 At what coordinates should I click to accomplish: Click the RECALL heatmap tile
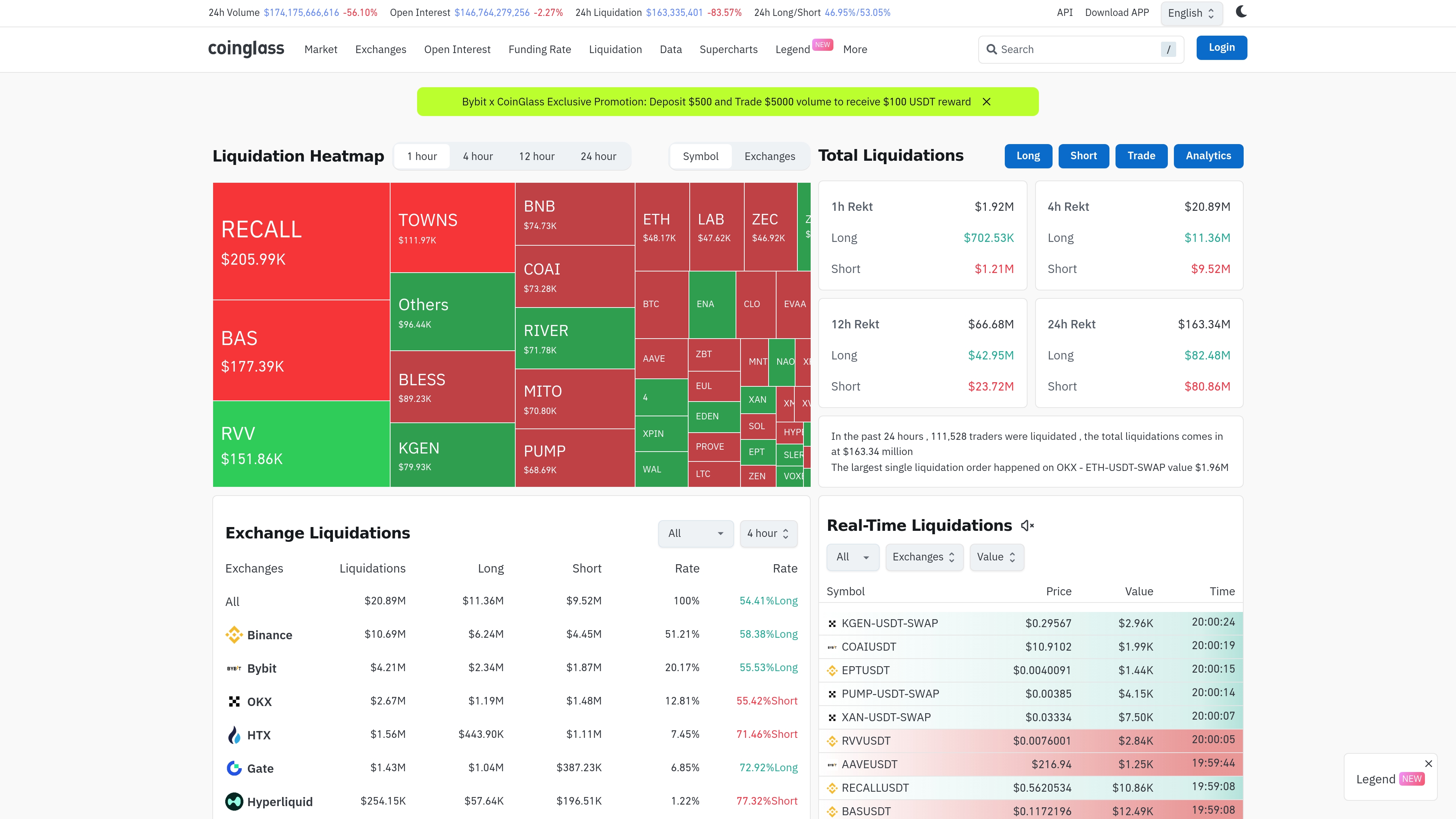point(301,241)
